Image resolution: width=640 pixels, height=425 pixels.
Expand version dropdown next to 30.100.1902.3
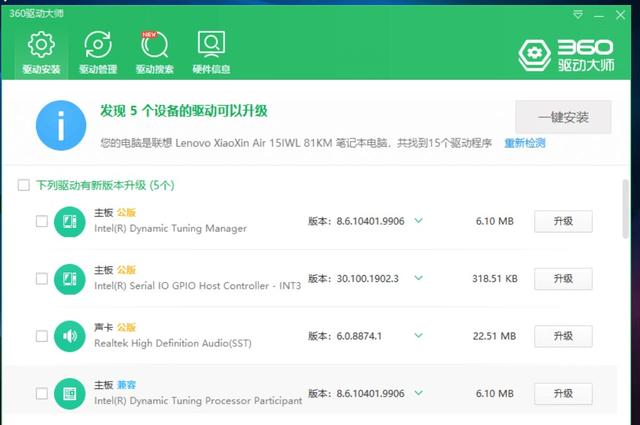pyautogui.click(x=418, y=278)
